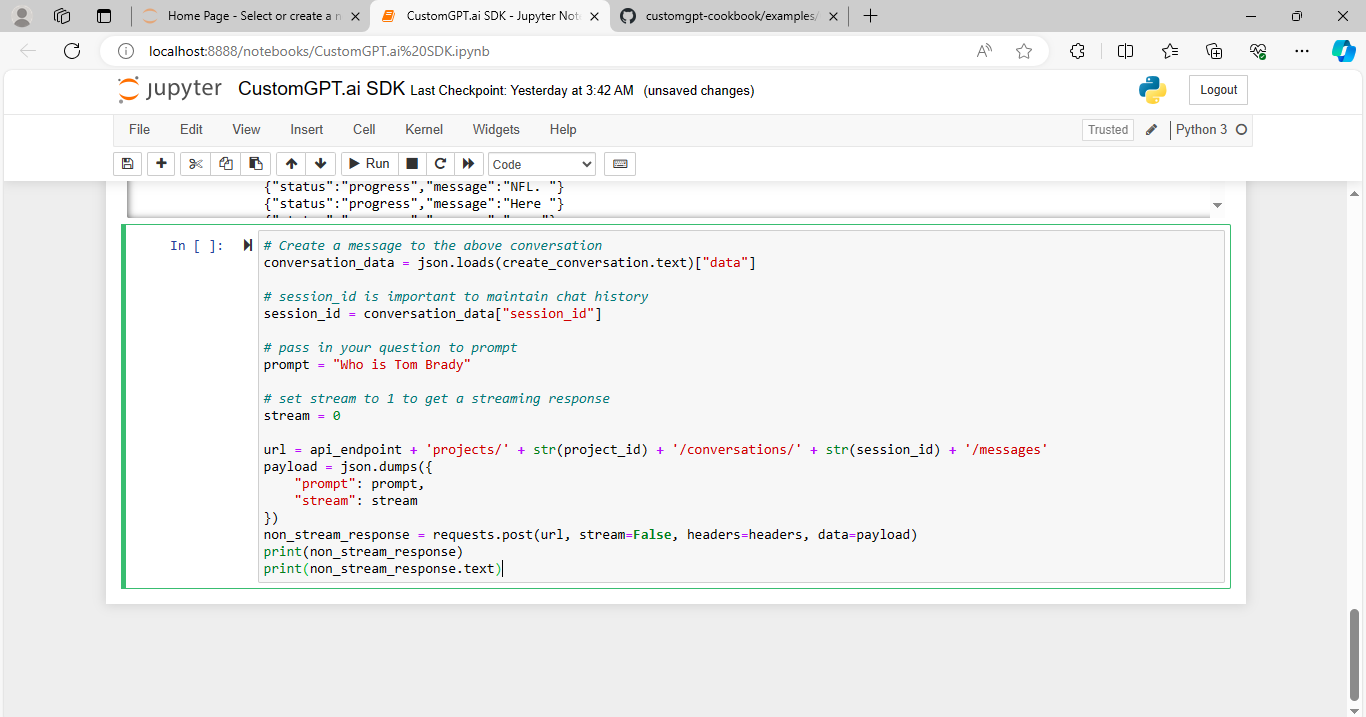Paste cell below using paste icon
This screenshot has width=1366, height=717.
(255, 163)
